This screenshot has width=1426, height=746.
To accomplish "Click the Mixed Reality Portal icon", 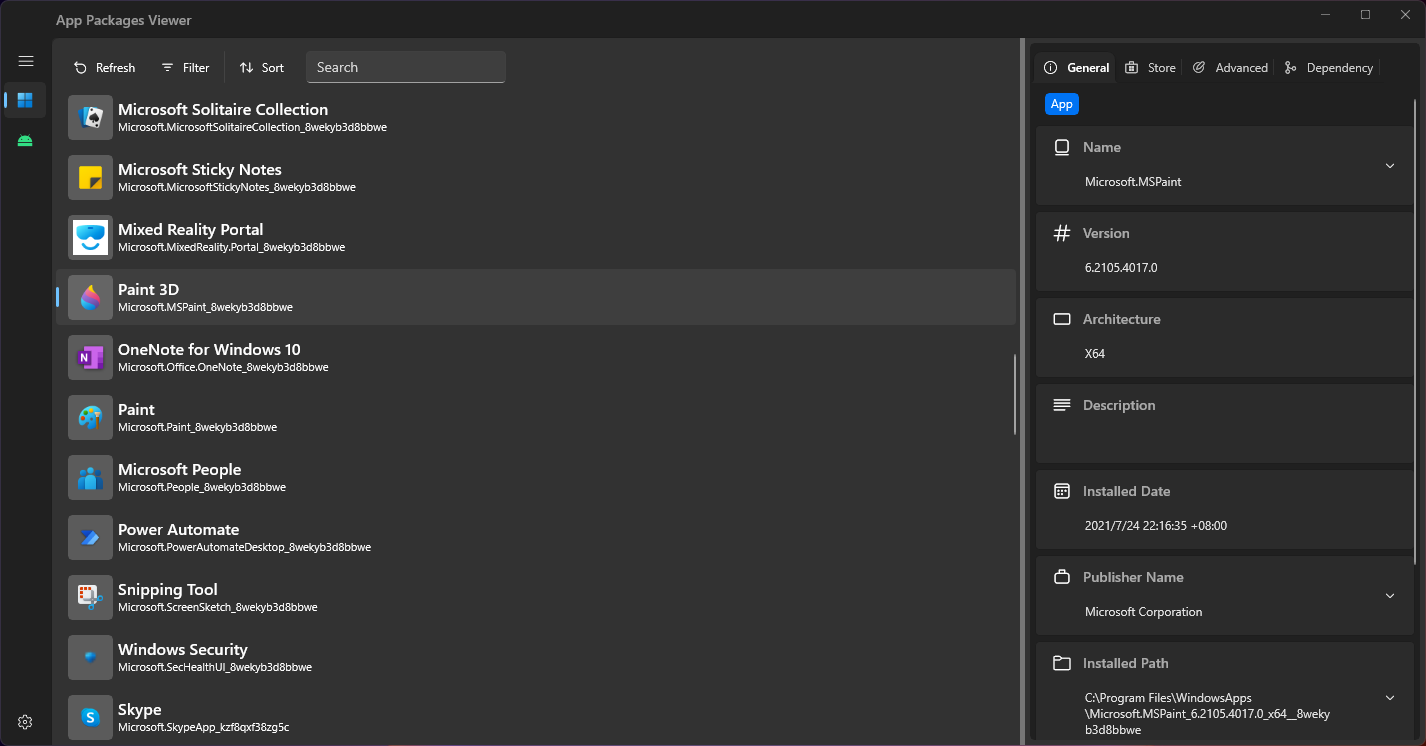I will click(90, 238).
